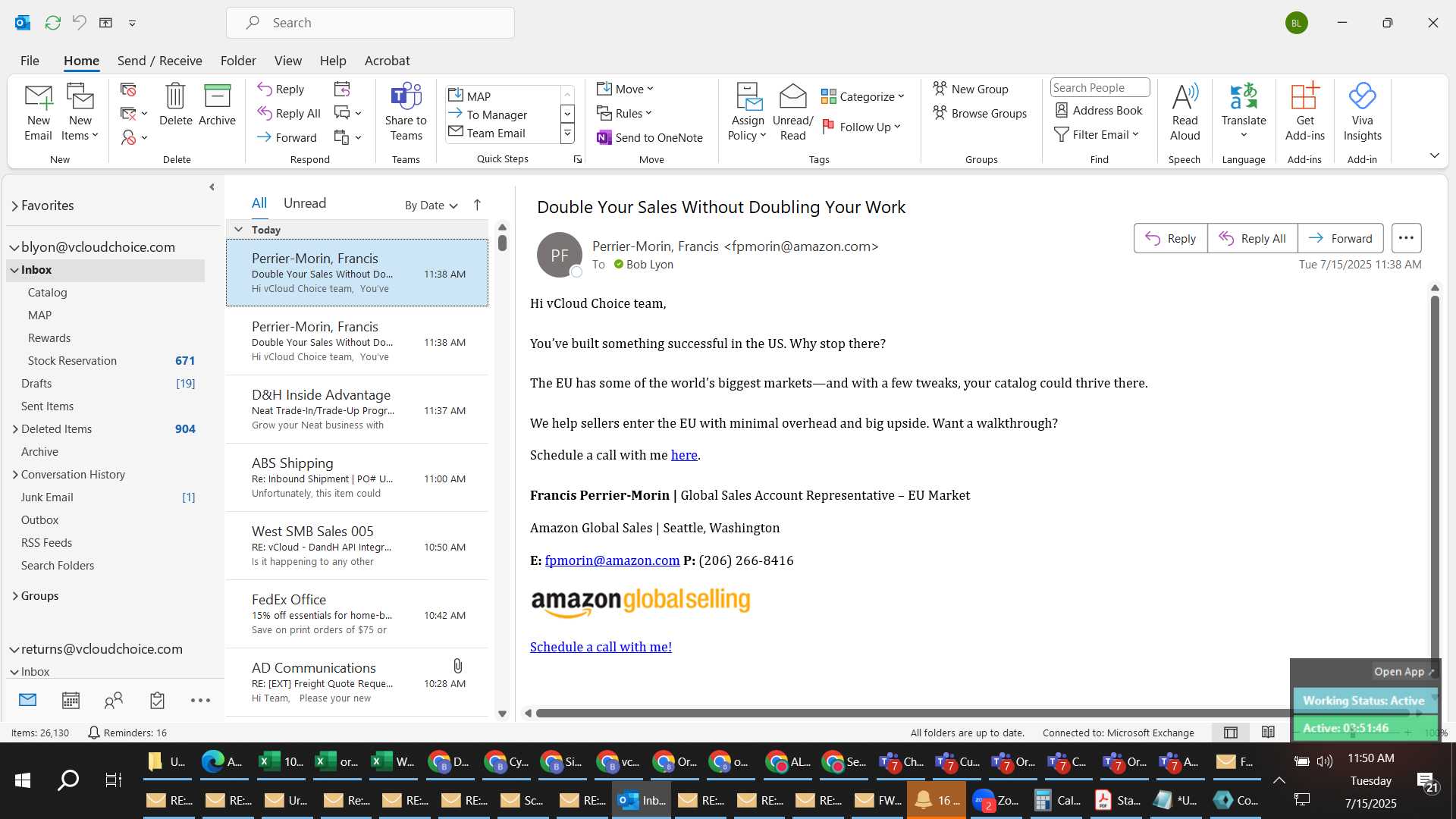This screenshot has height=819, width=1456.
Task: Reverse sort order with the up arrow
Action: (x=477, y=205)
